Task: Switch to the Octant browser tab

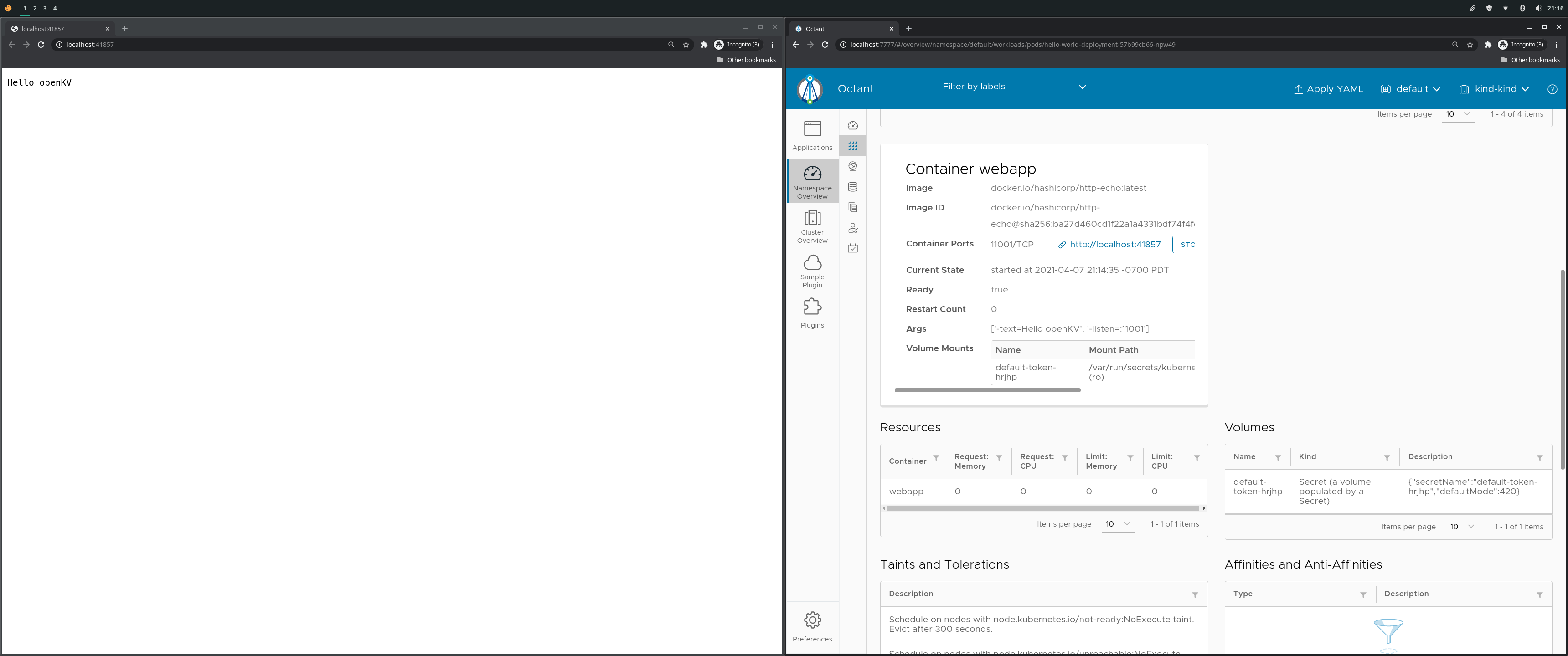Action: click(x=843, y=29)
